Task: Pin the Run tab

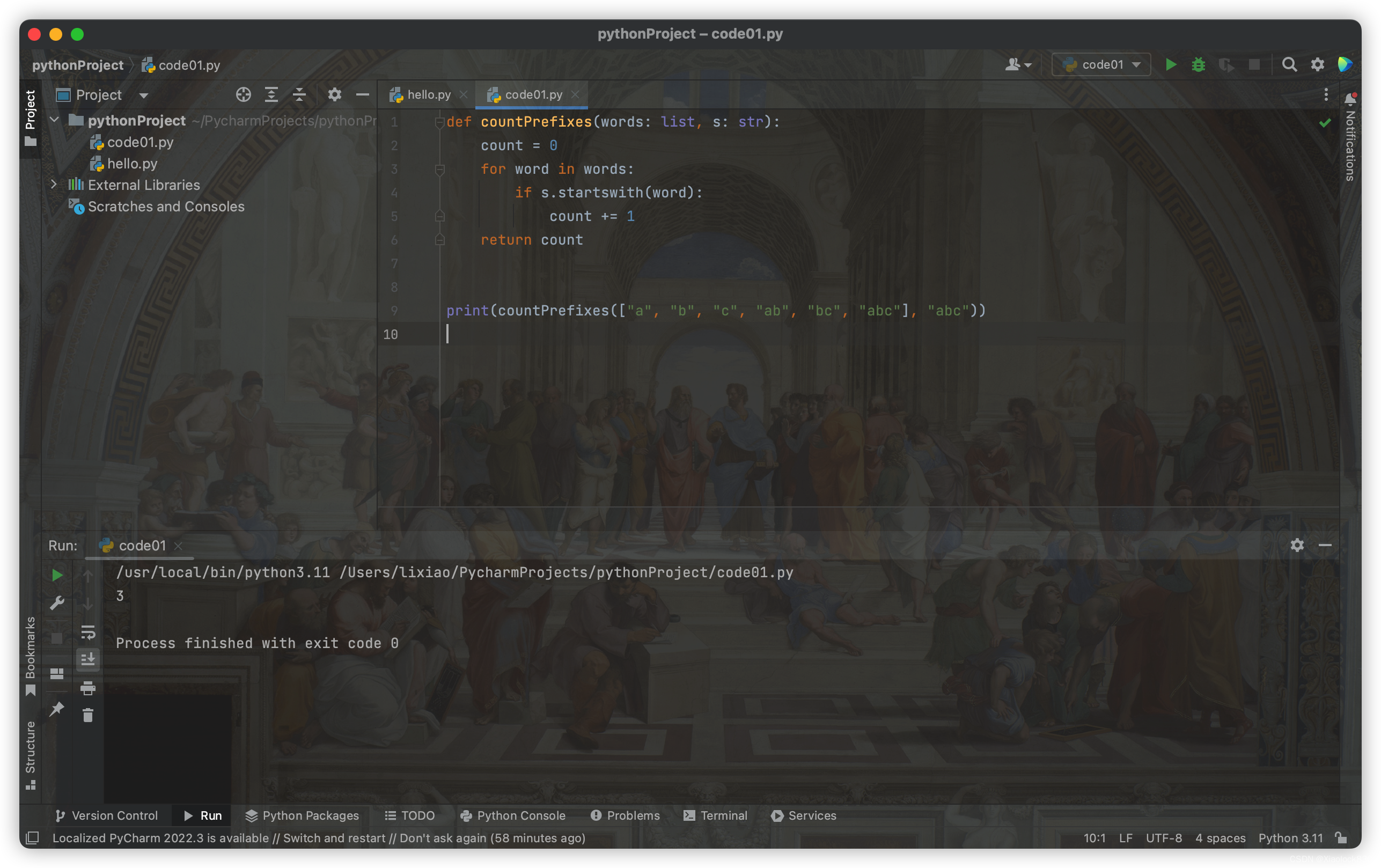Action: point(57,709)
